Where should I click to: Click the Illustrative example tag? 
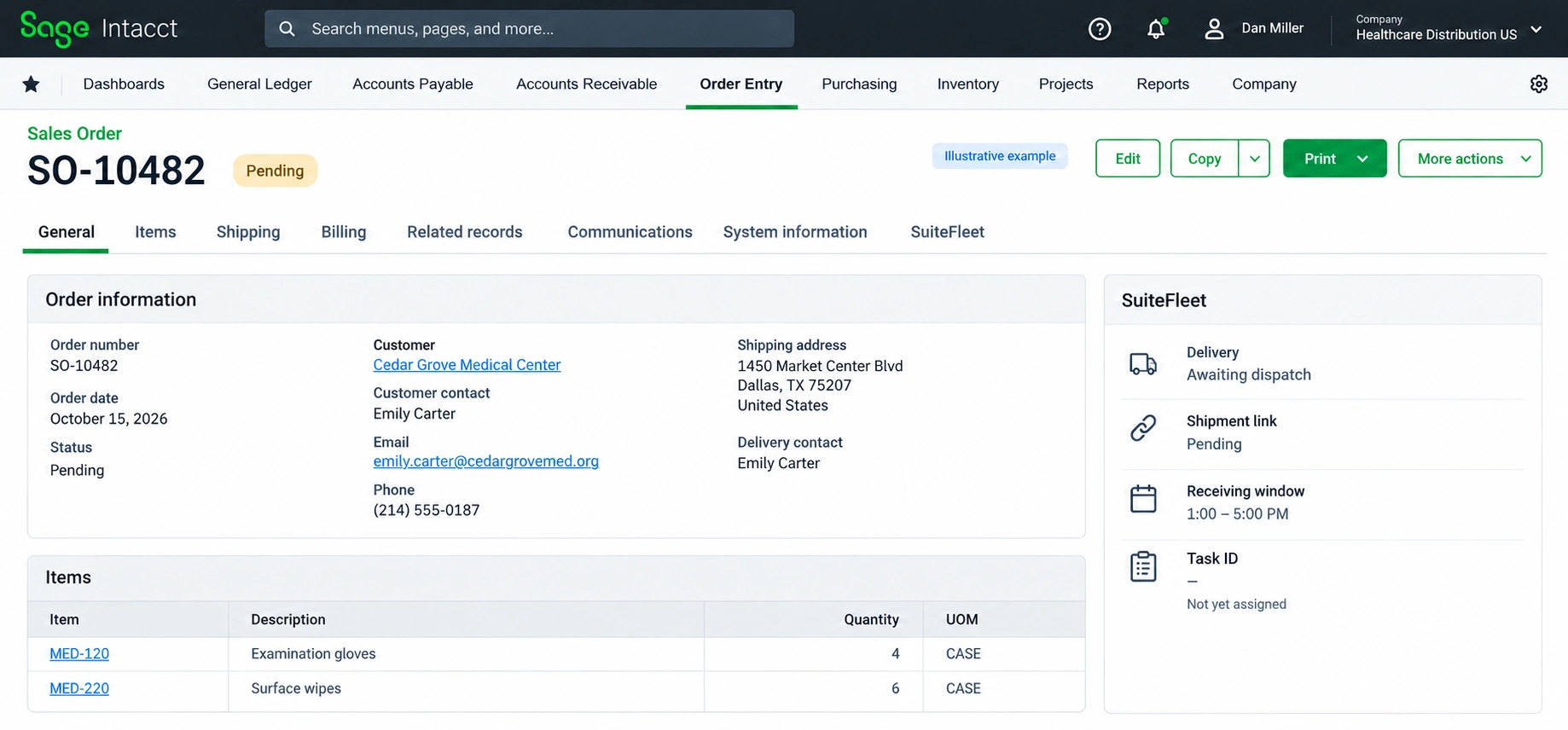pyautogui.click(x=1000, y=156)
